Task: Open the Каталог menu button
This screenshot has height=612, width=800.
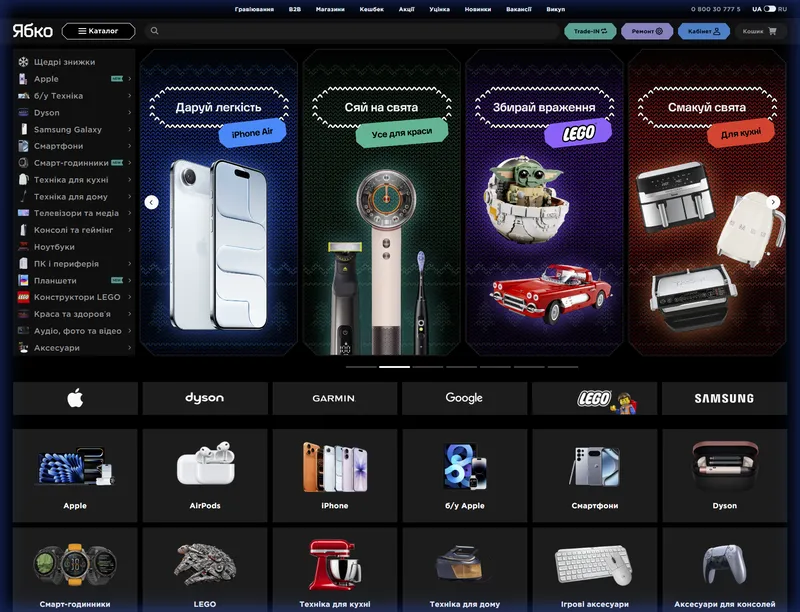Action: (98, 31)
